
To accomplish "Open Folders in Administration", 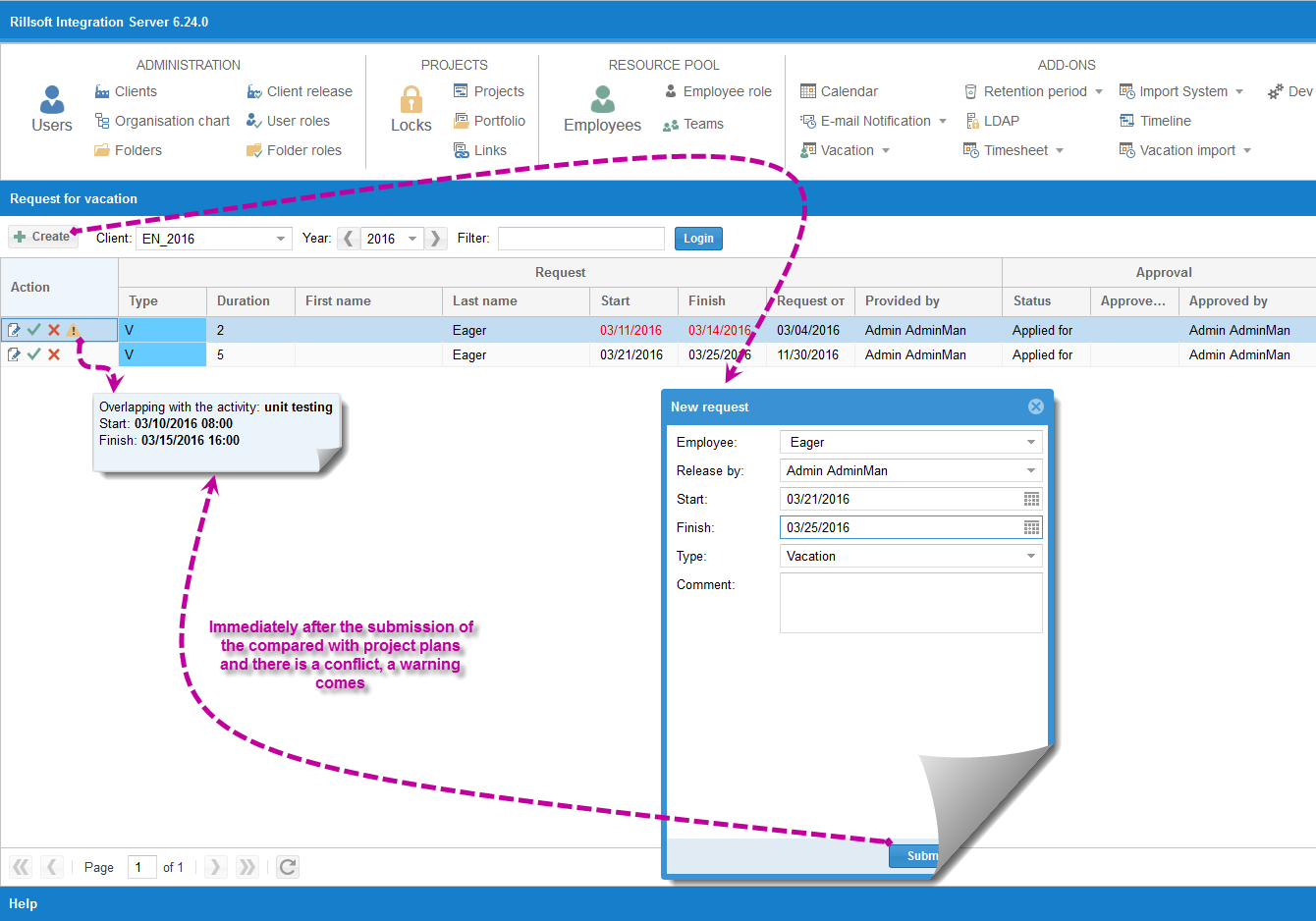I will [128, 150].
